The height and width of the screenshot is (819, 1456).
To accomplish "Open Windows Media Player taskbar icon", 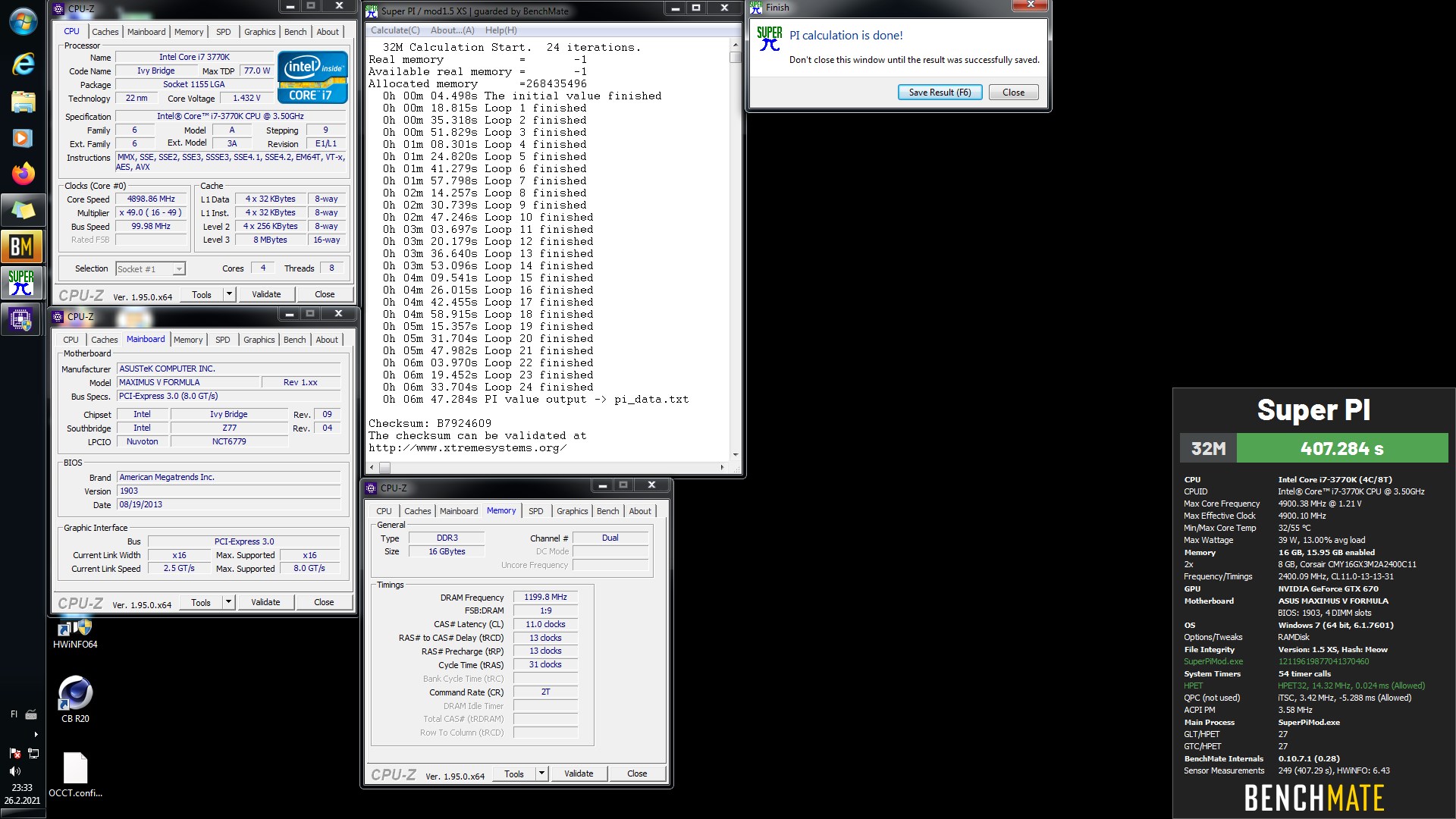I will coord(23,137).
